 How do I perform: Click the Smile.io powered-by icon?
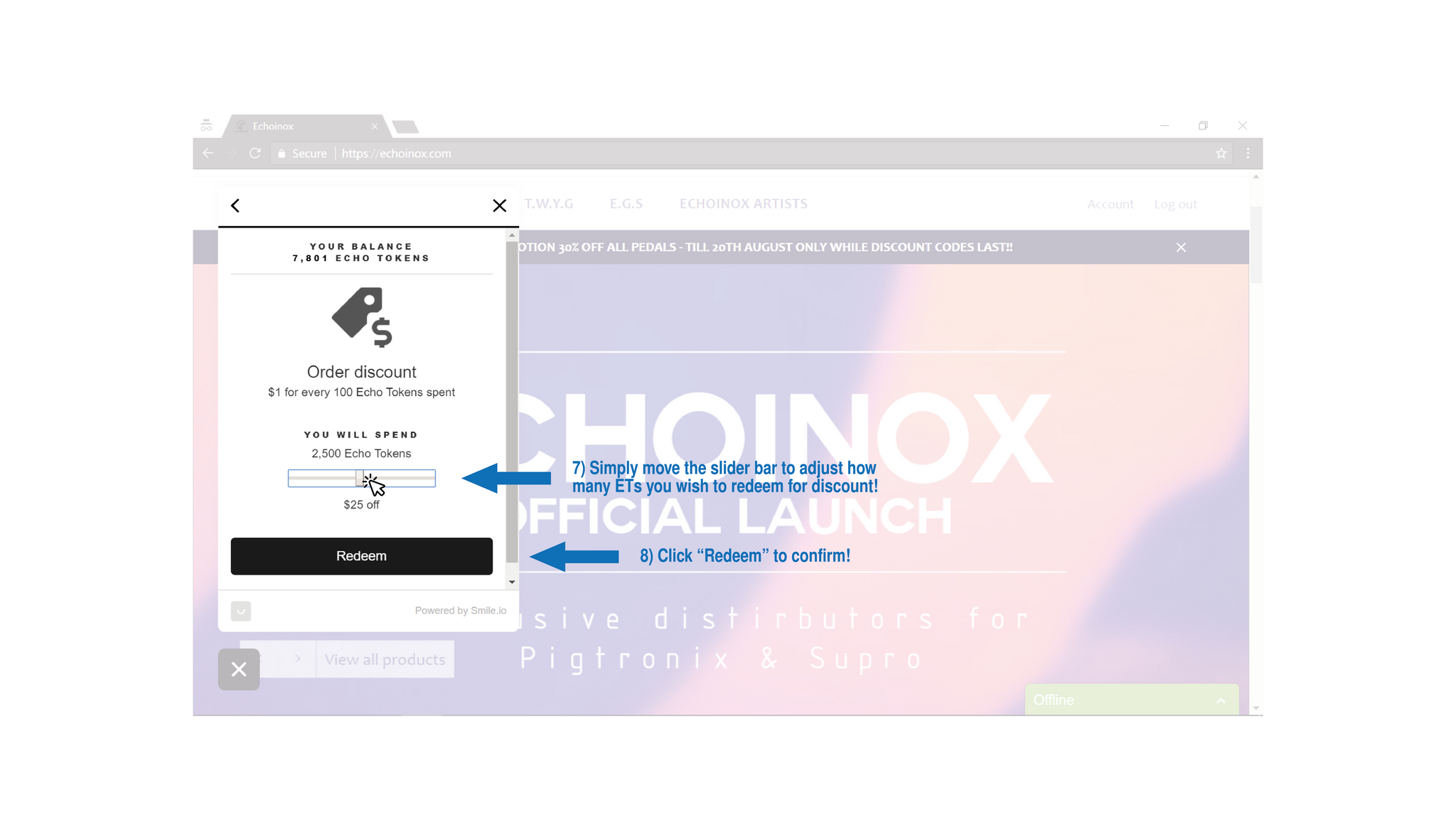pos(241,611)
